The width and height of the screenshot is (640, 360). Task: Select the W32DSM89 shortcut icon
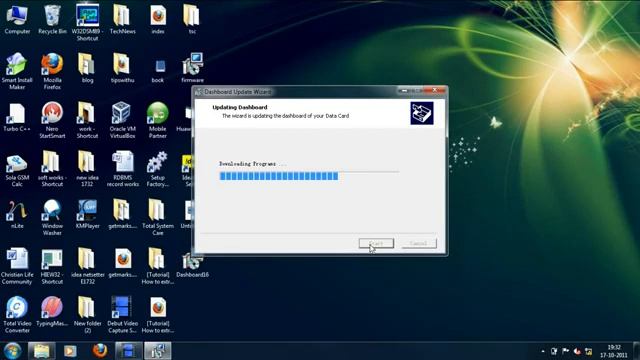[x=87, y=22]
